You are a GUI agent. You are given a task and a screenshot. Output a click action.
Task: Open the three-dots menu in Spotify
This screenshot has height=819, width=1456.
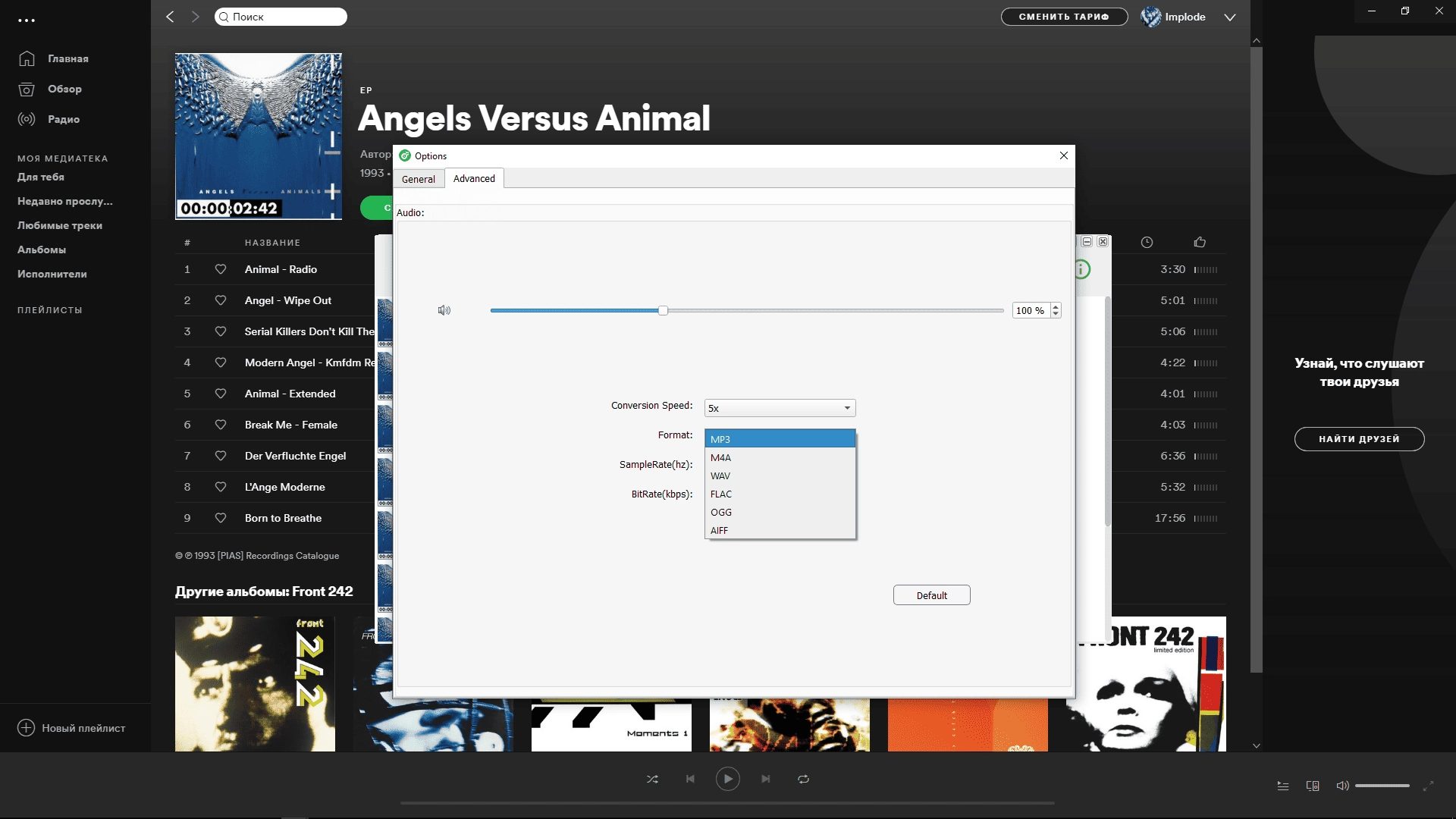(27, 20)
